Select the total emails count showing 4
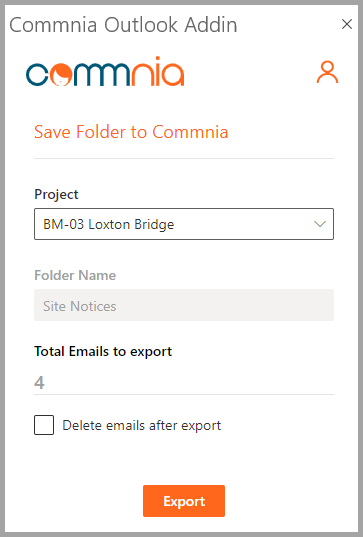 point(39,383)
